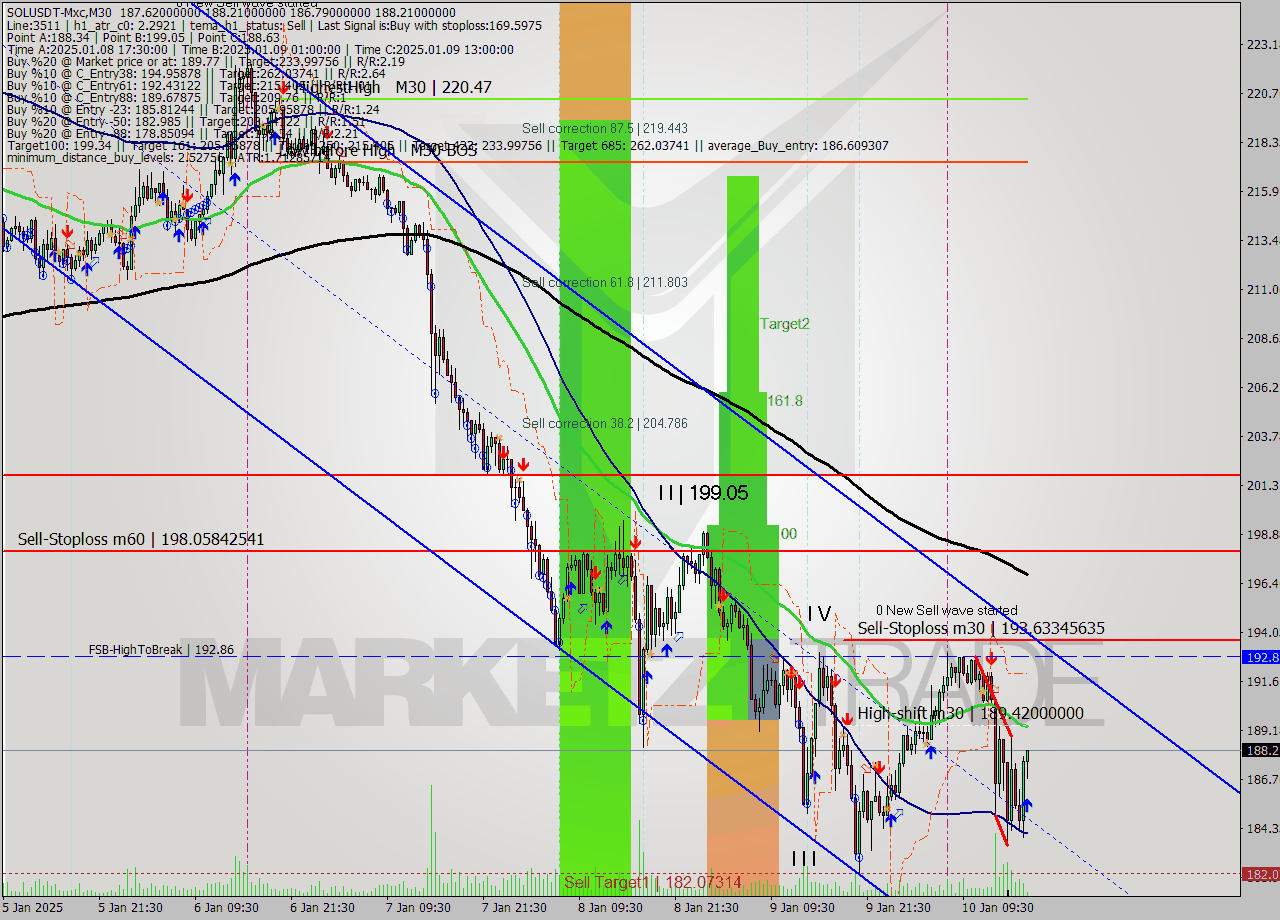
Task: Select the 'FSB-HighToBreak | 192.86' label
Action: click(x=161, y=649)
